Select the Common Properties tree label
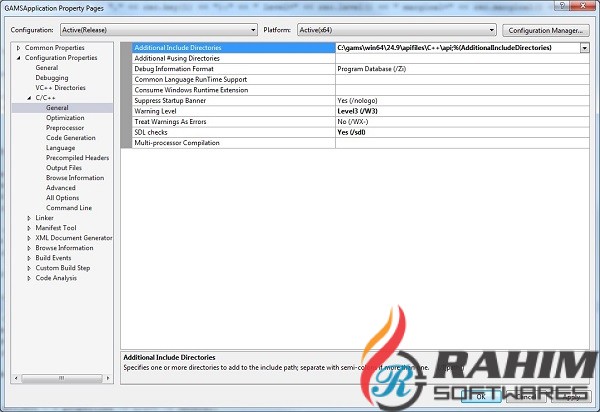Viewport: 600px width, 412px height. [54, 48]
